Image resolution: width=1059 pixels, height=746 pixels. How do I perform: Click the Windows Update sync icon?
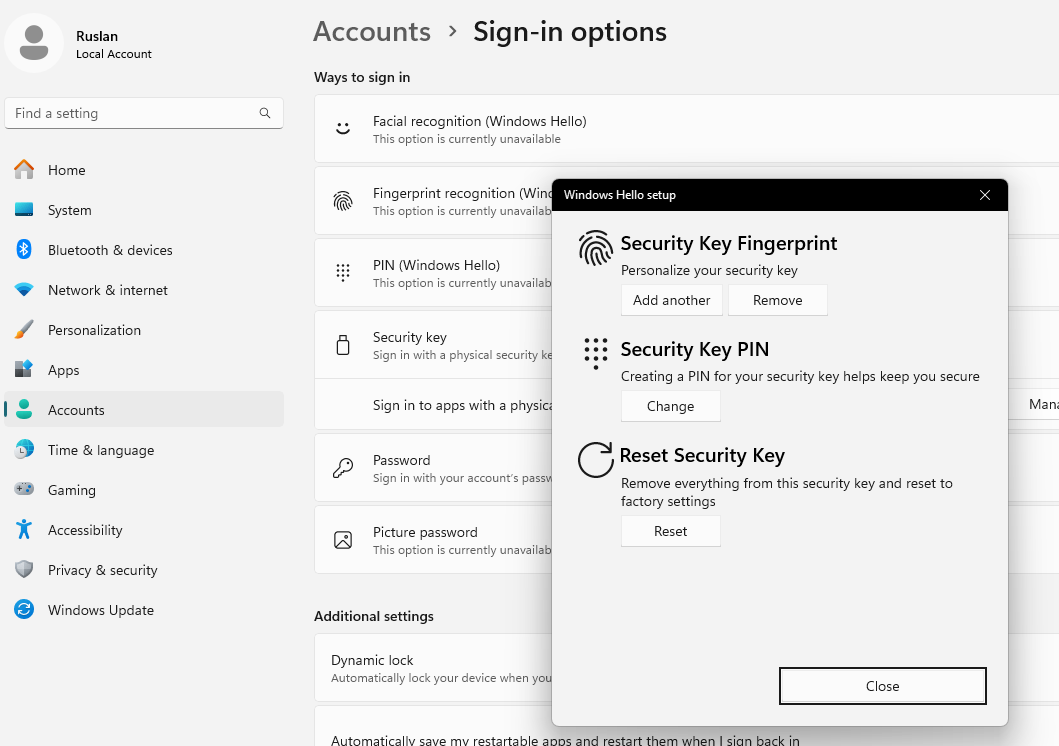(x=24, y=610)
